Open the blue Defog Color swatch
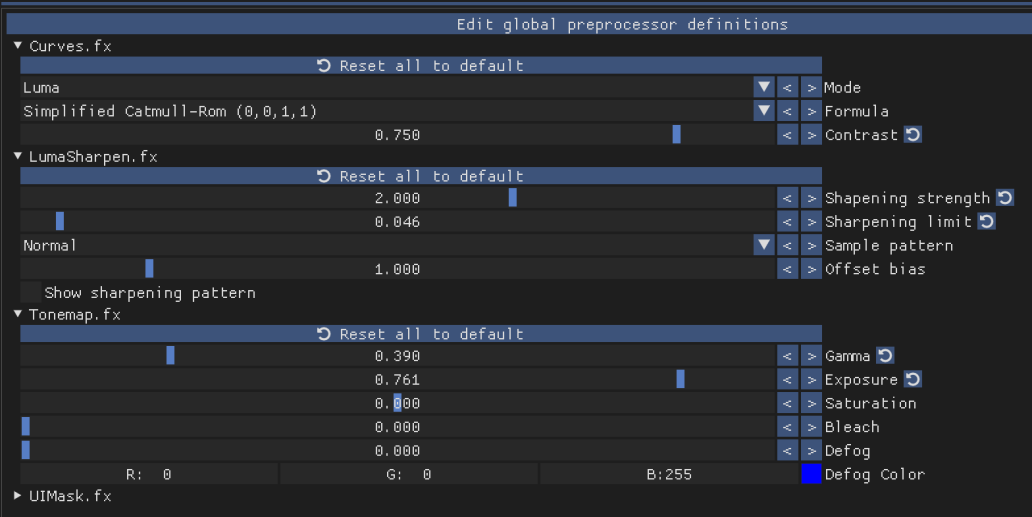Image resolution: width=1032 pixels, height=517 pixels. pos(811,474)
